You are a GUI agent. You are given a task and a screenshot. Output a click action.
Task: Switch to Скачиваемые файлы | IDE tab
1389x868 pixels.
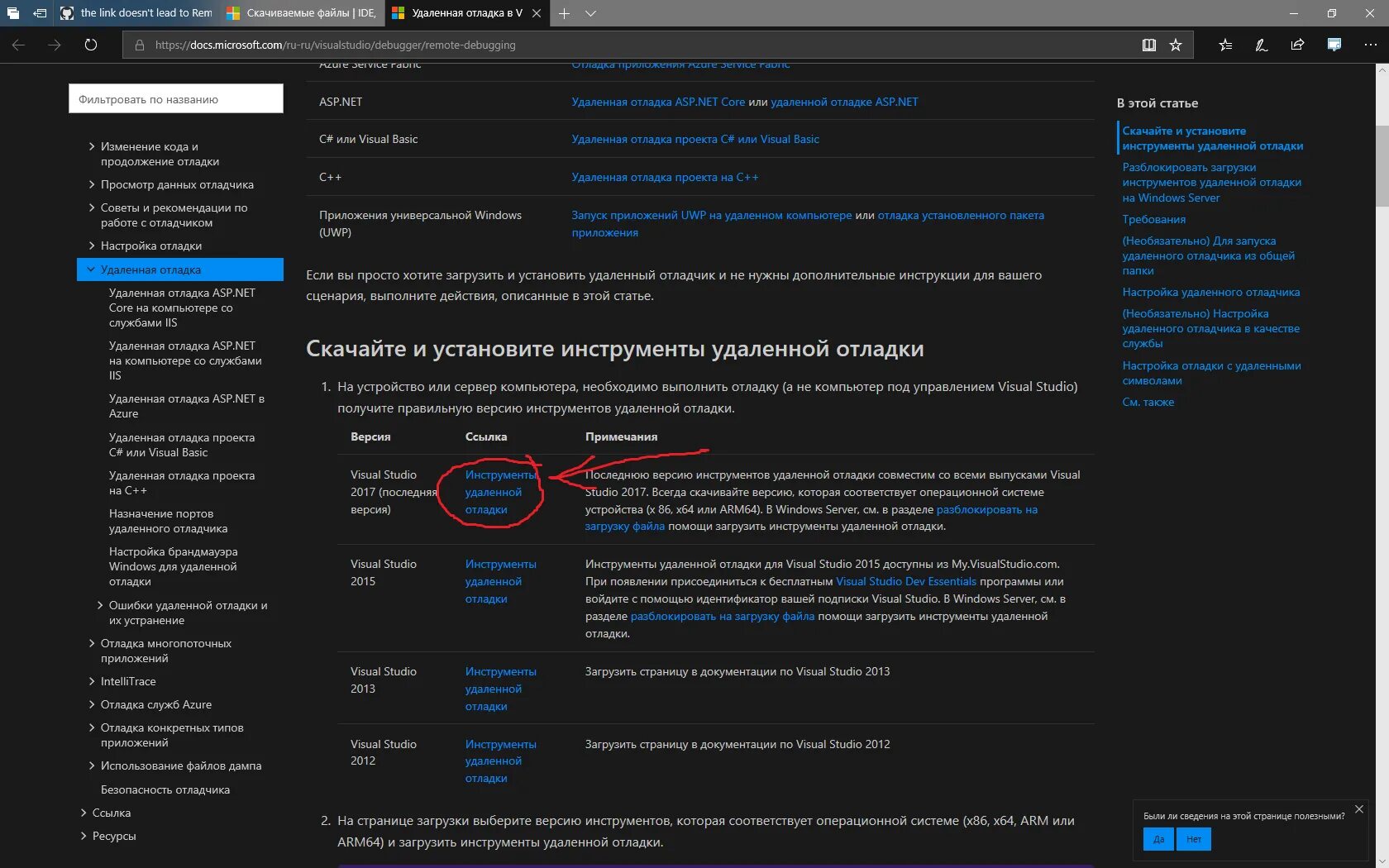coord(302,13)
